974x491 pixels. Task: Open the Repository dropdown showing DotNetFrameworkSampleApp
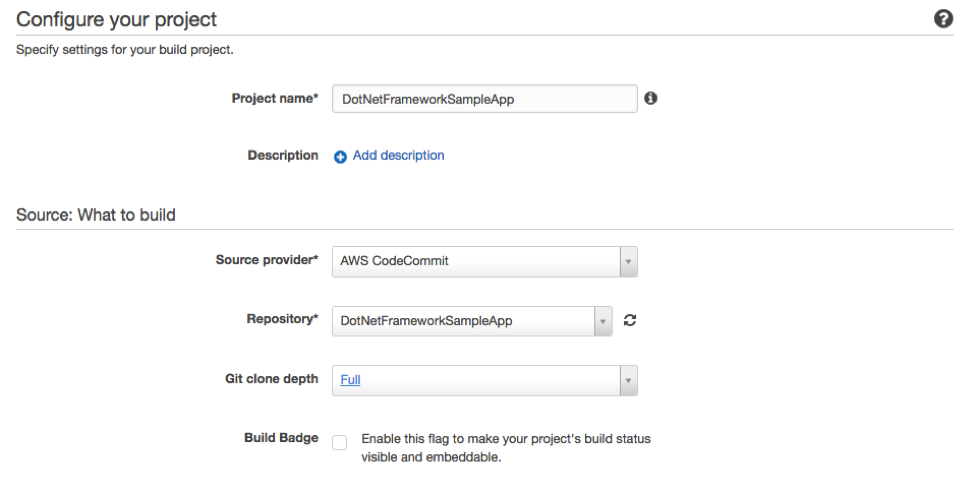[463, 321]
